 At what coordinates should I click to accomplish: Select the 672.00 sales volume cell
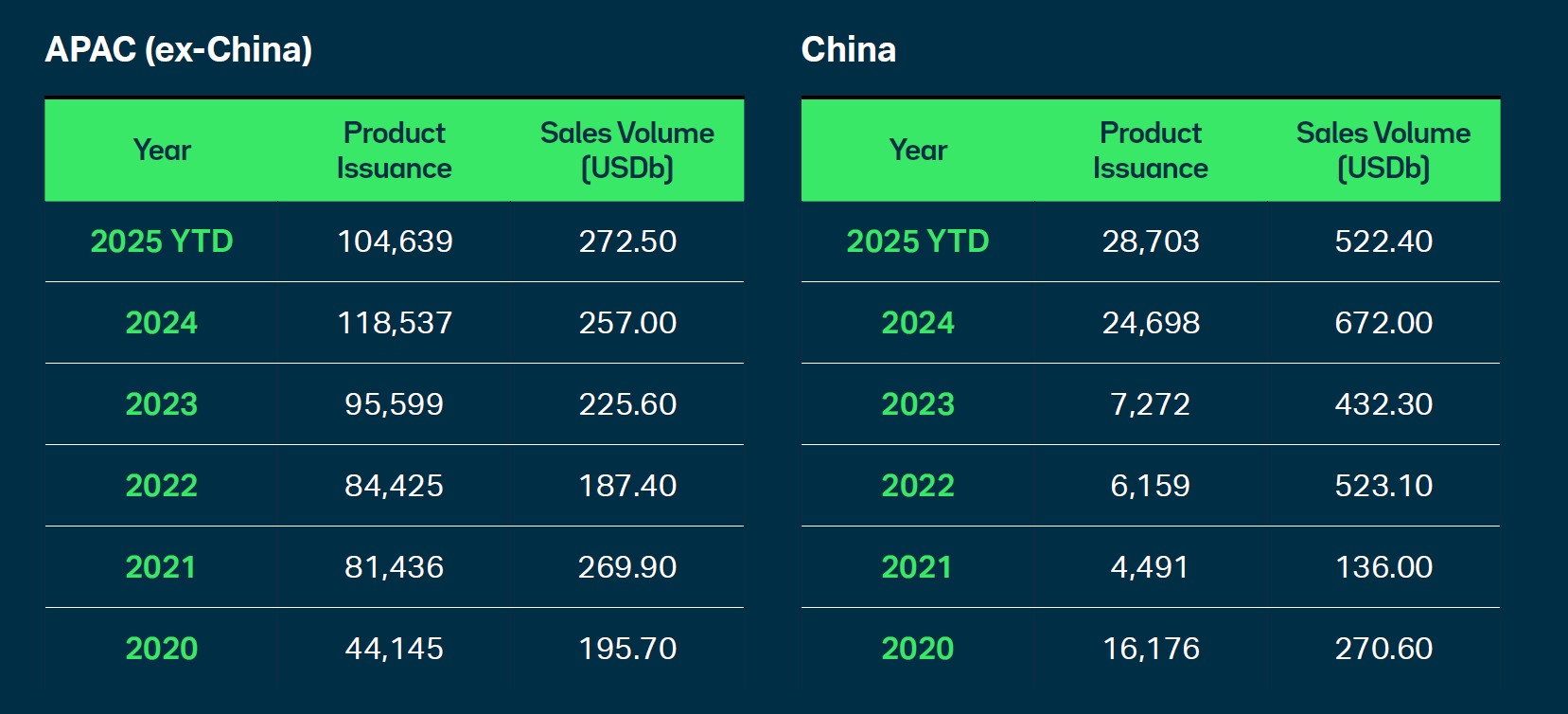click(1383, 323)
